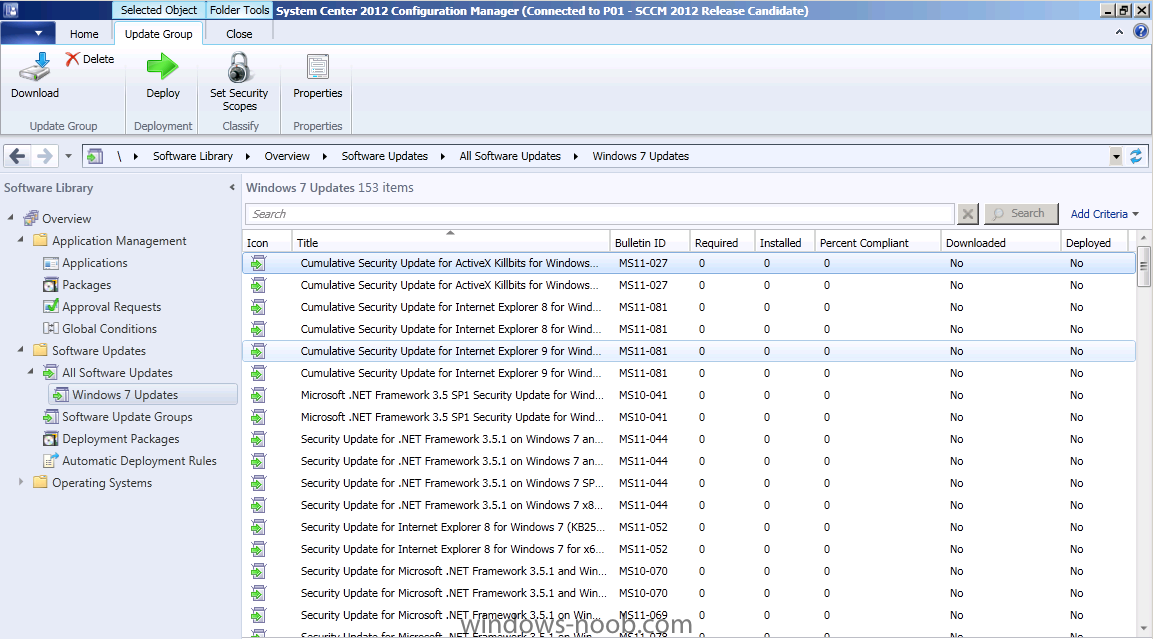Sort by Downloaded column header

tap(1001, 243)
